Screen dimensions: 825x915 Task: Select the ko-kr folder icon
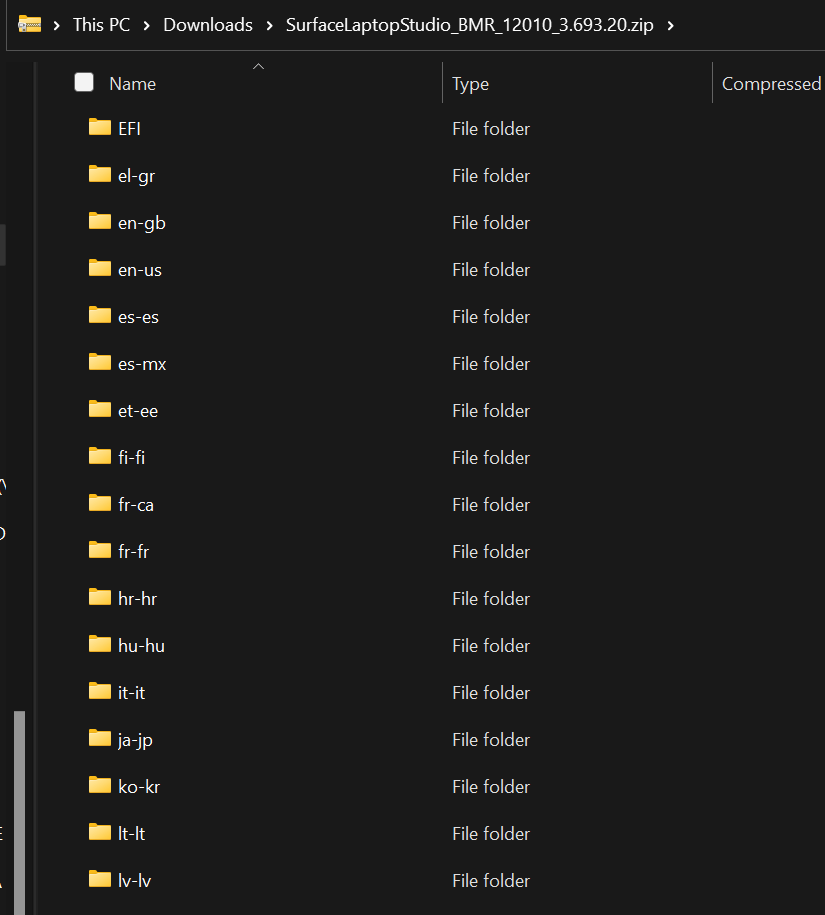point(100,785)
